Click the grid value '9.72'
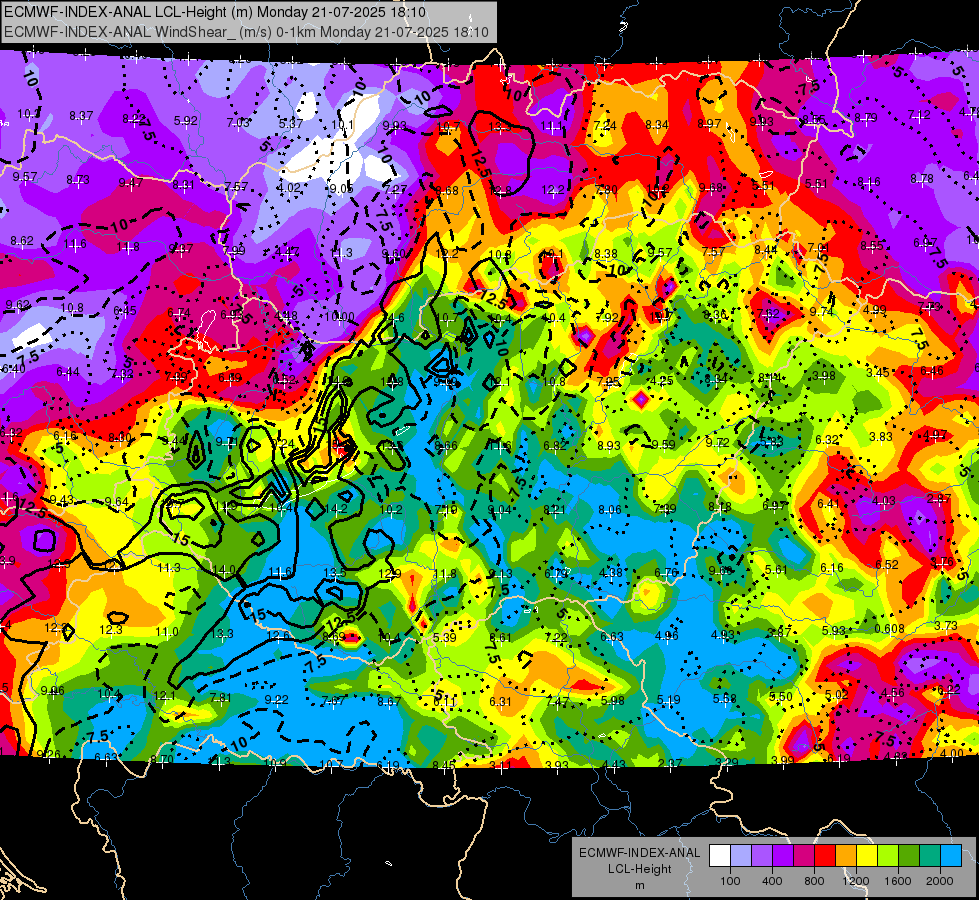This screenshot has width=979, height=900. [x=717, y=442]
